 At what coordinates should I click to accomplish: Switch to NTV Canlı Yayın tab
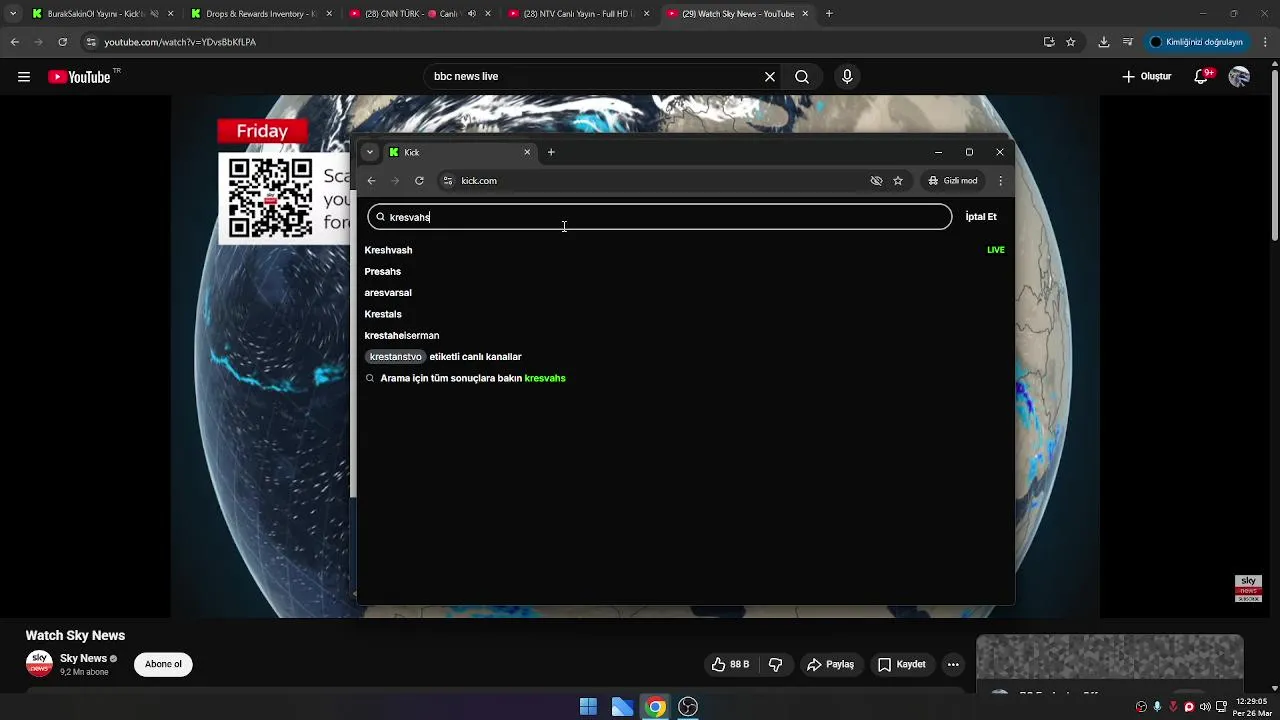(576, 14)
